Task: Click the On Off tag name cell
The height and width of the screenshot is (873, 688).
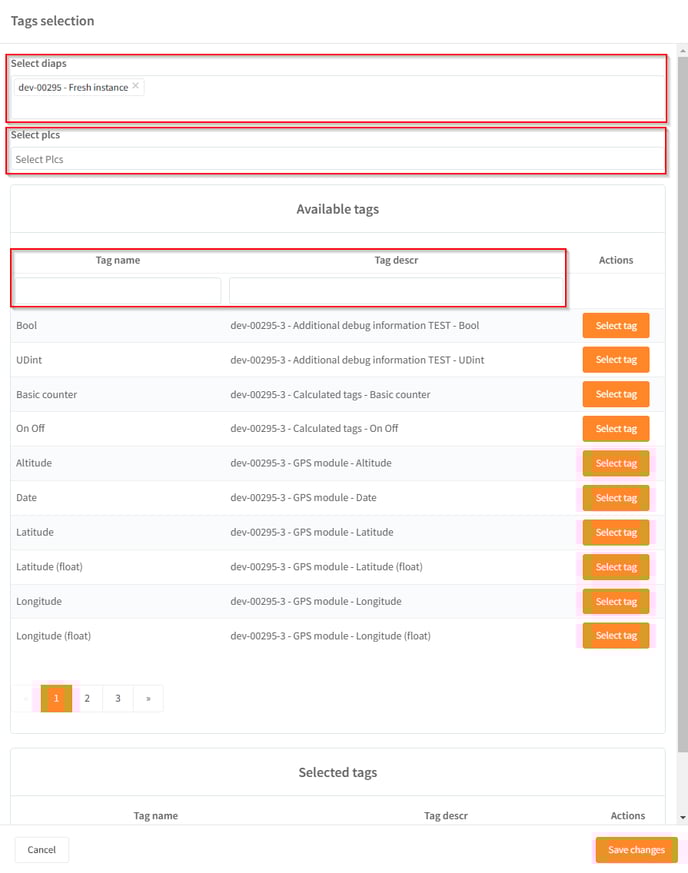Action: click(31, 429)
